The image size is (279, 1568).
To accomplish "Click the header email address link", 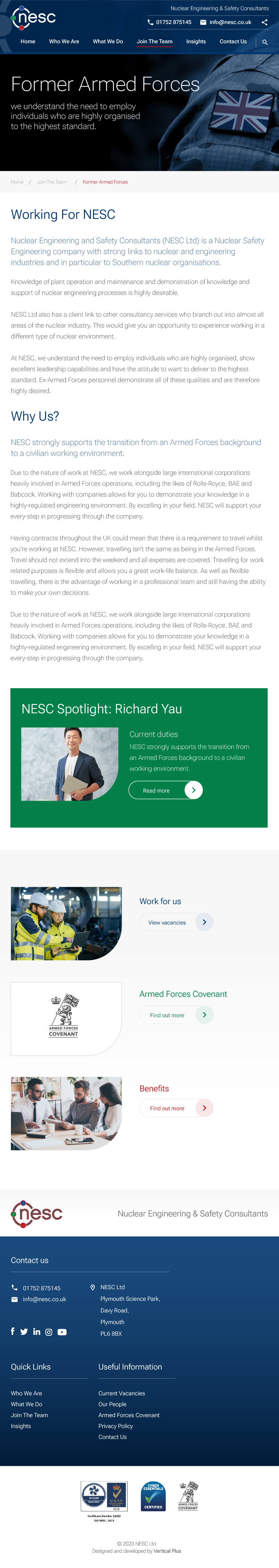I will (230, 23).
